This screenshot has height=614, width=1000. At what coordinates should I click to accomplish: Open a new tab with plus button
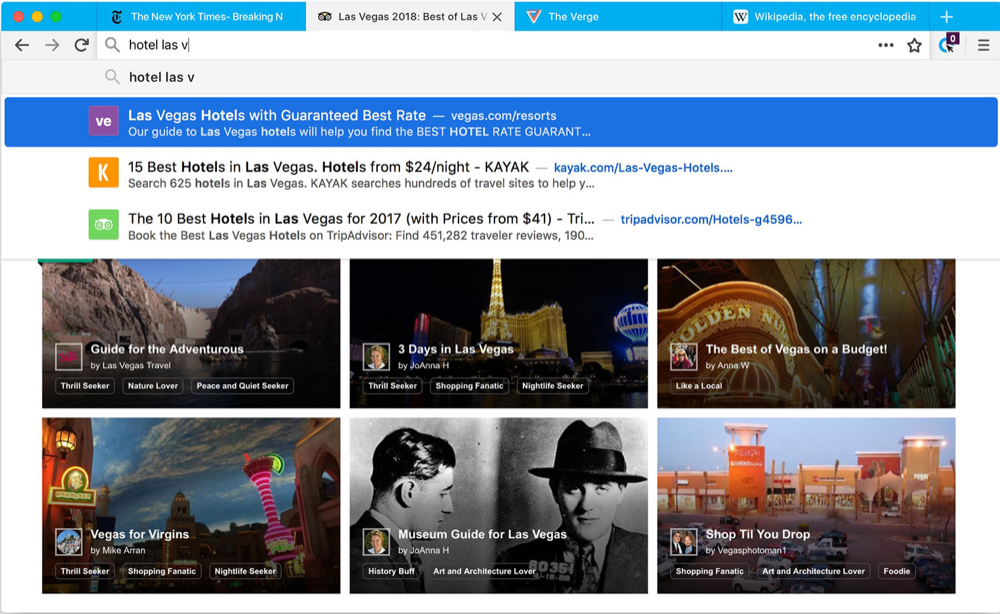(x=946, y=17)
